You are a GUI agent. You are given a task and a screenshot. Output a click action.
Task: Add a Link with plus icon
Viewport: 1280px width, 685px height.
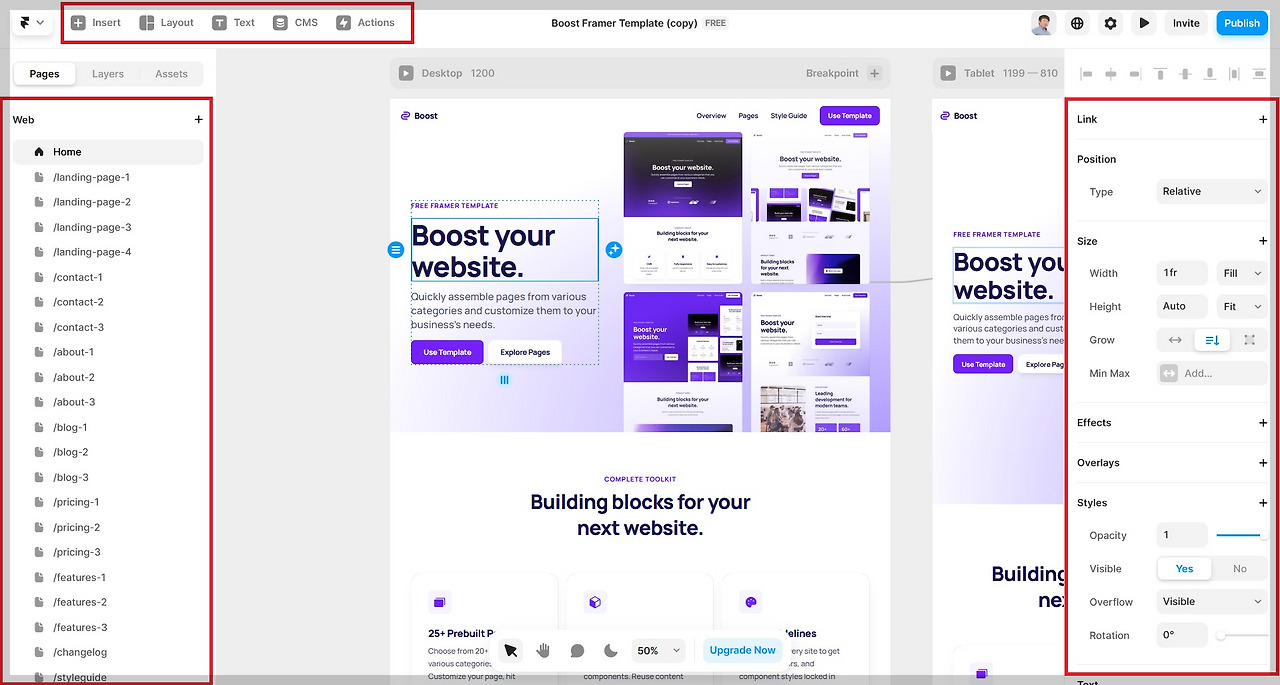pos(1263,120)
